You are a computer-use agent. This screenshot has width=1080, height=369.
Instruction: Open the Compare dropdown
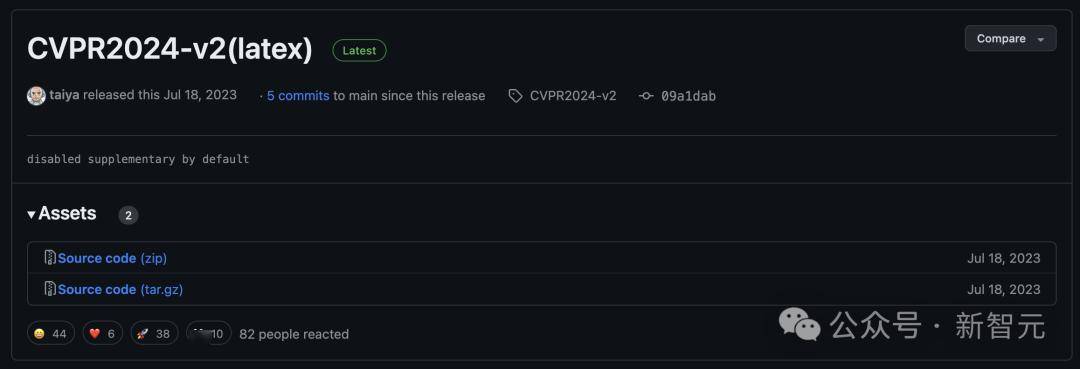point(1010,39)
